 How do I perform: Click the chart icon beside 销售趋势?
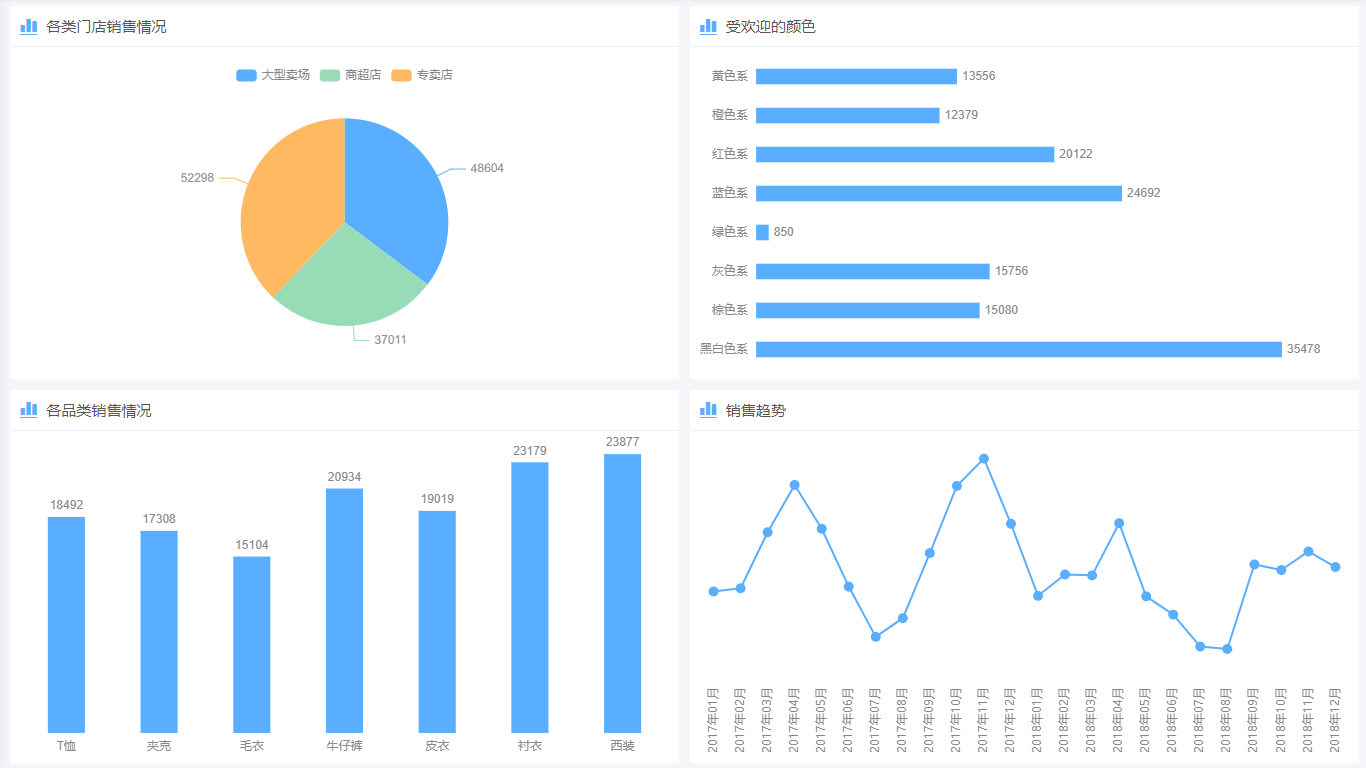708,410
